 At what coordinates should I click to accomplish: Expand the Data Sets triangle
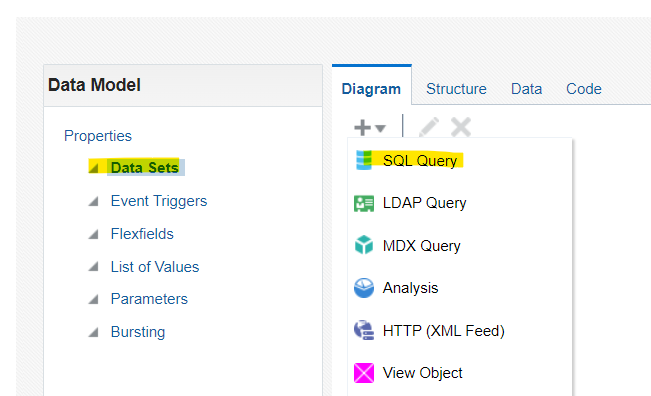tap(93, 168)
